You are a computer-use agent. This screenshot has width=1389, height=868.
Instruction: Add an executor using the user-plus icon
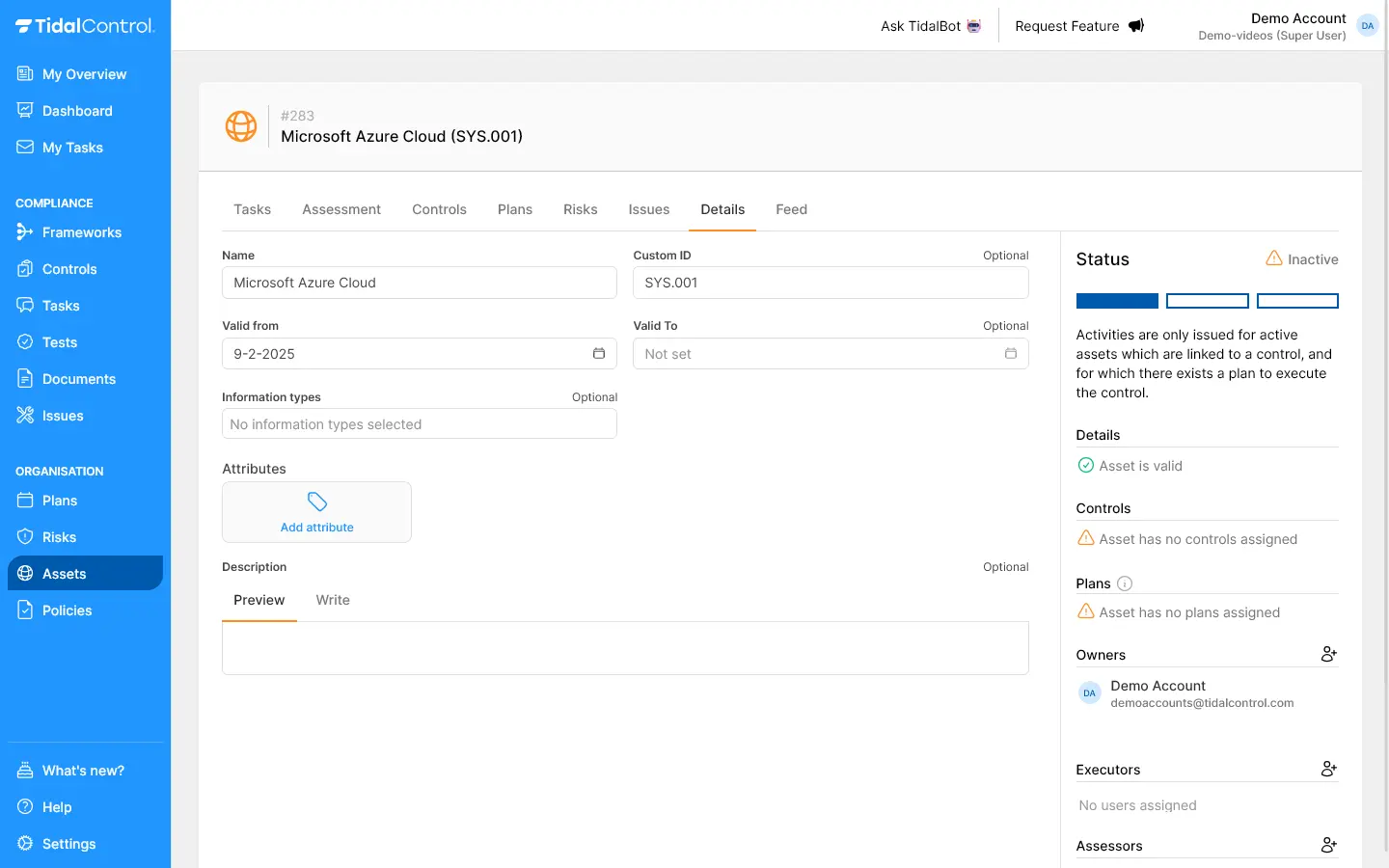(x=1328, y=769)
